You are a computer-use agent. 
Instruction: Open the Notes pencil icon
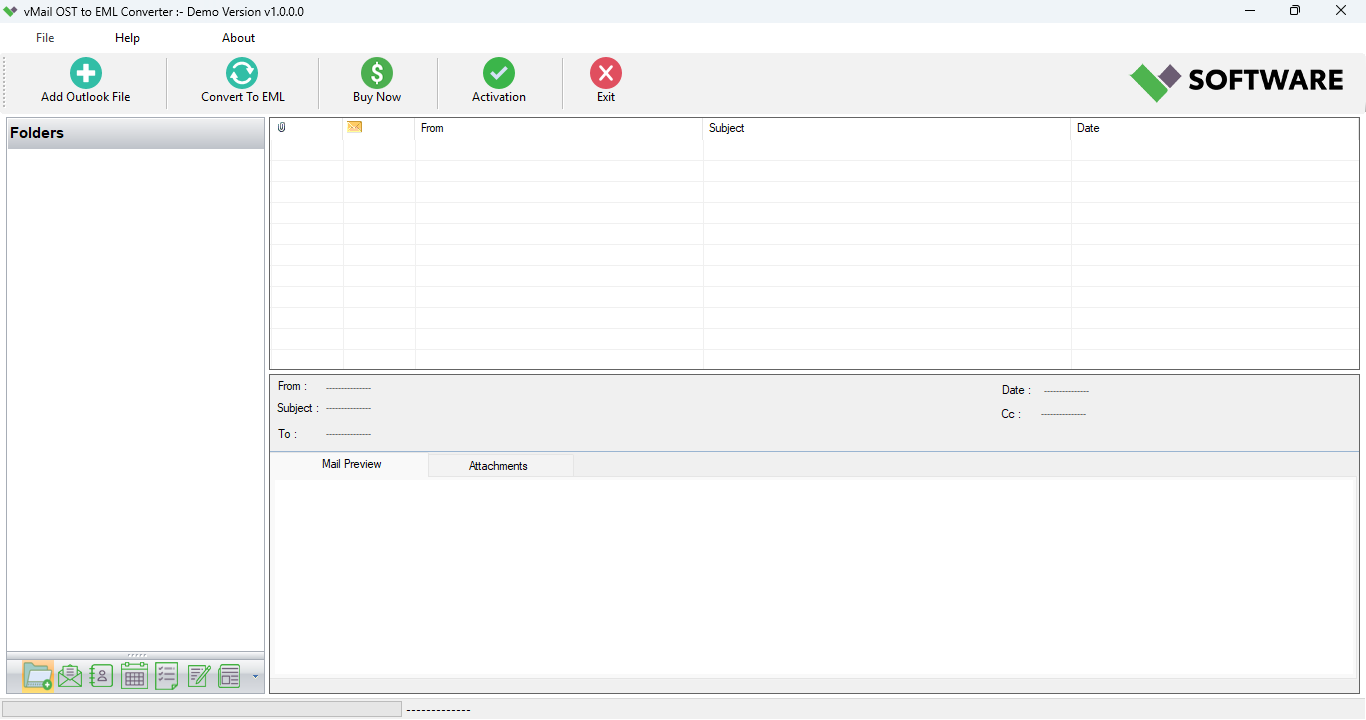[198, 675]
